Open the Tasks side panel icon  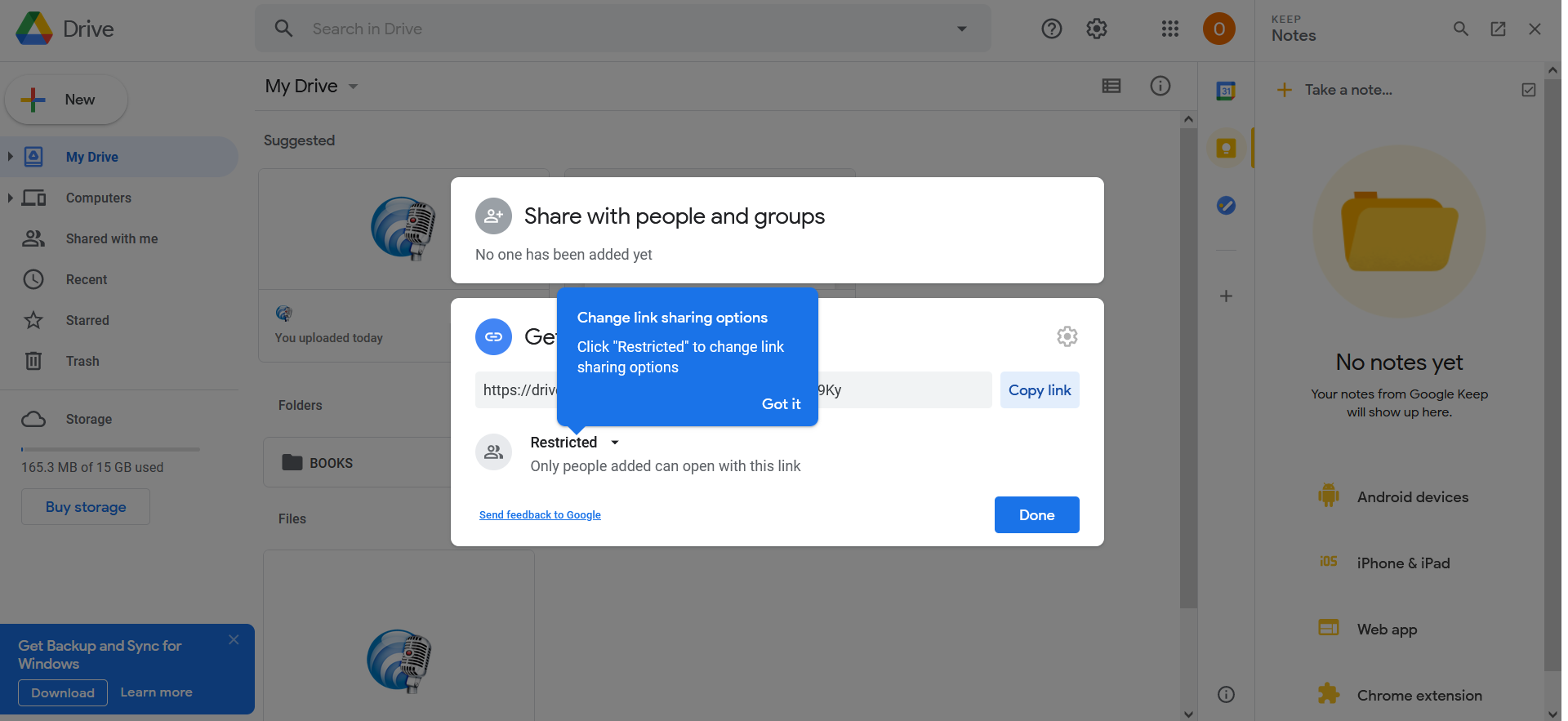pos(1225,206)
